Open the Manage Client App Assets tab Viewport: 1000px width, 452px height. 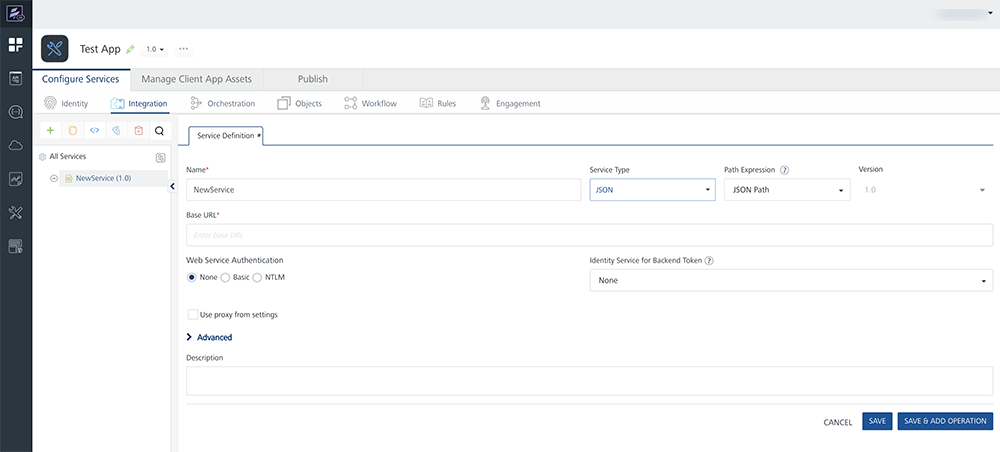196,79
